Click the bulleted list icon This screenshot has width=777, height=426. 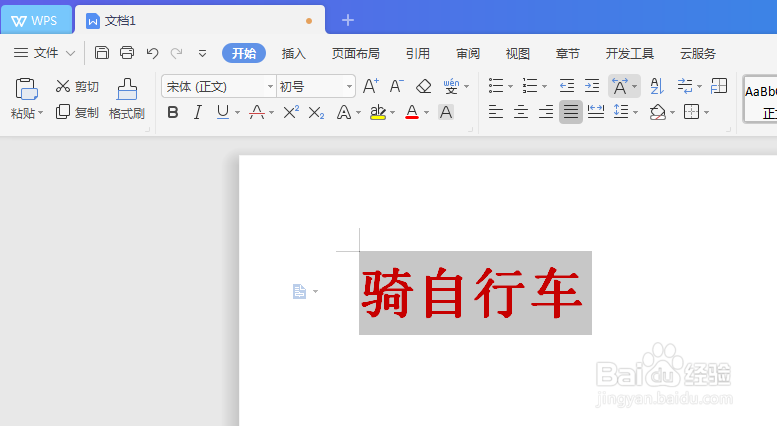[496, 86]
